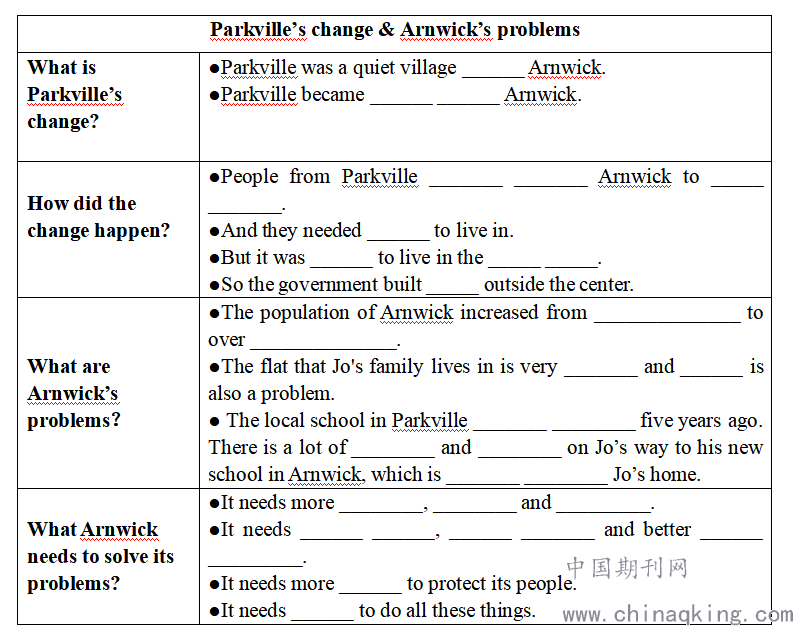Click "The flat that Jo's family lives in" line

pos(486,367)
